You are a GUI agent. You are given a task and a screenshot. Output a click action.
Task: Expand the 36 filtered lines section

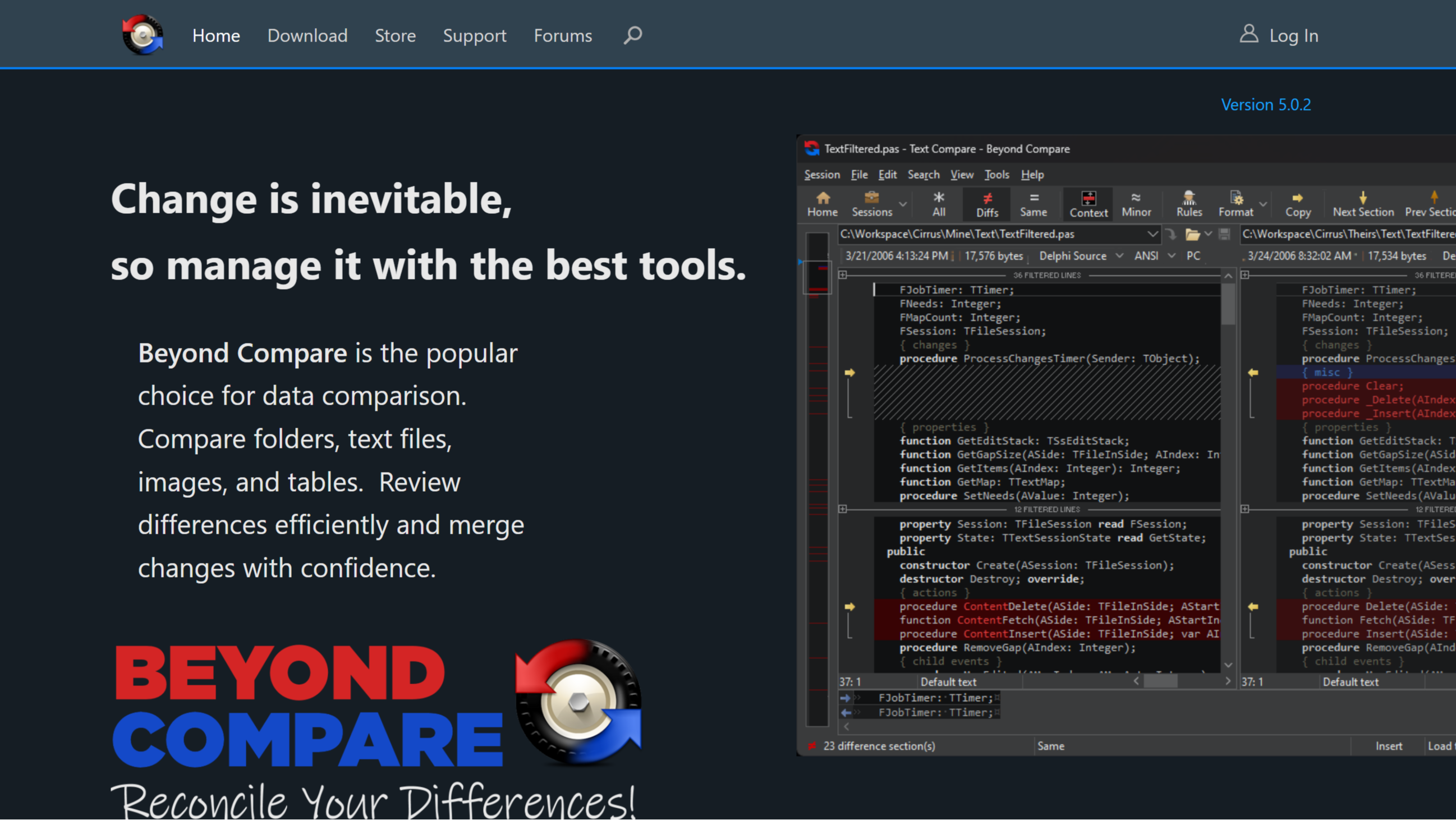[x=843, y=275]
